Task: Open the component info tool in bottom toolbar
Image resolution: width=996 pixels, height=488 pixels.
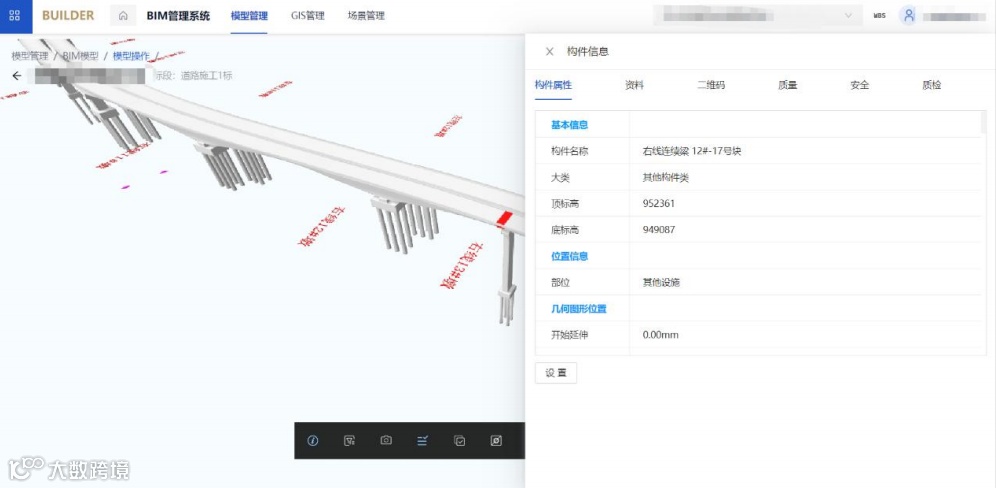Action: (313, 440)
